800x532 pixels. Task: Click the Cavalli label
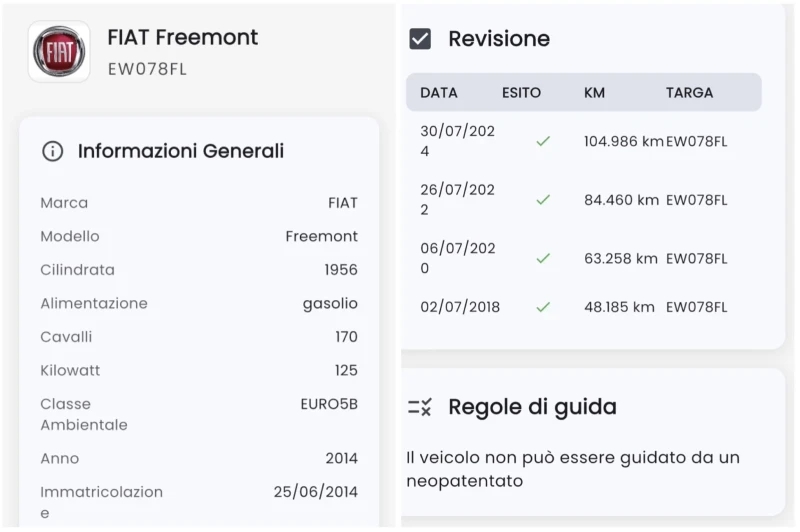pyautogui.click(x=66, y=337)
